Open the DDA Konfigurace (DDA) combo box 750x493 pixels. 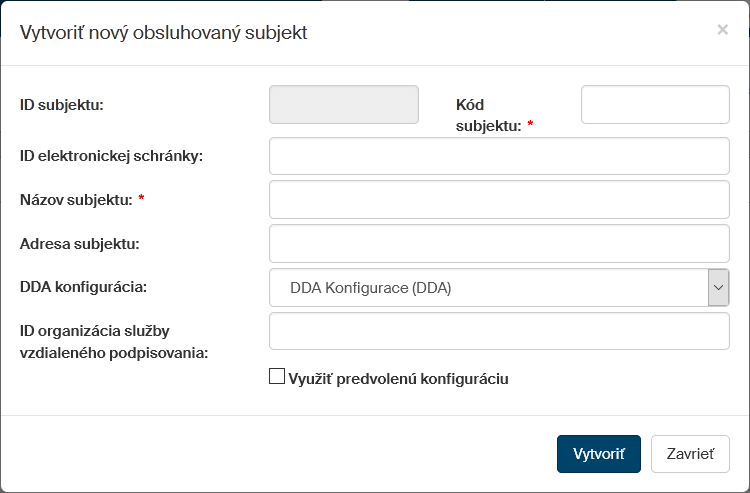pyautogui.click(x=488, y=288)
